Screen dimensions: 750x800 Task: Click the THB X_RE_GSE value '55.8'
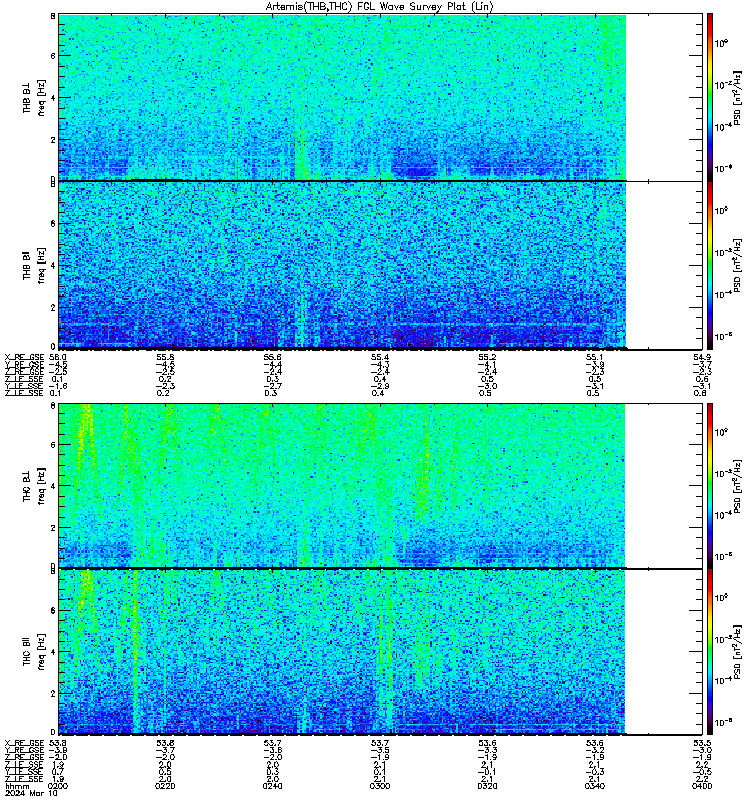[x=165, y=358]
